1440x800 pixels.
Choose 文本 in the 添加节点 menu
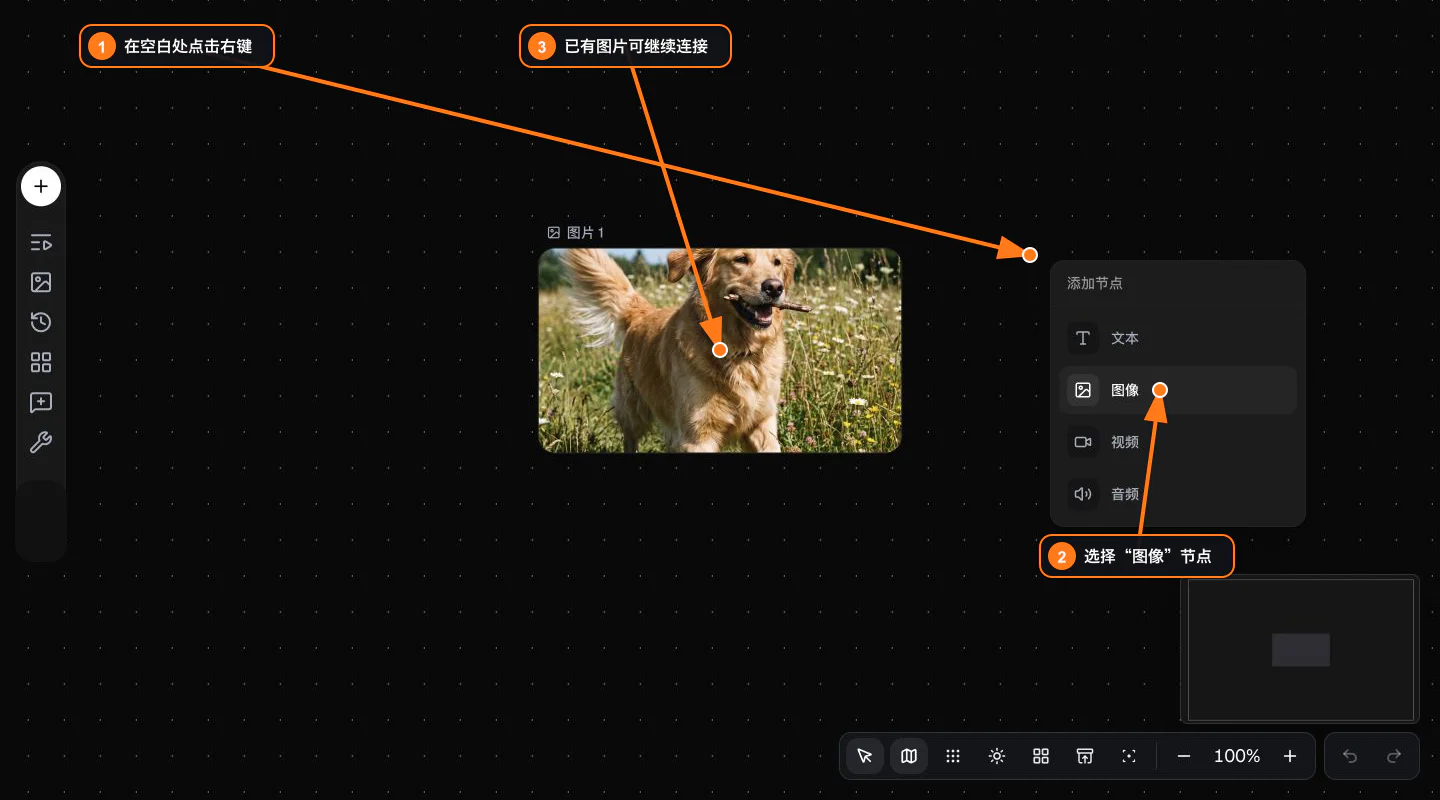pyautogui.click(x=1178, y=338)
